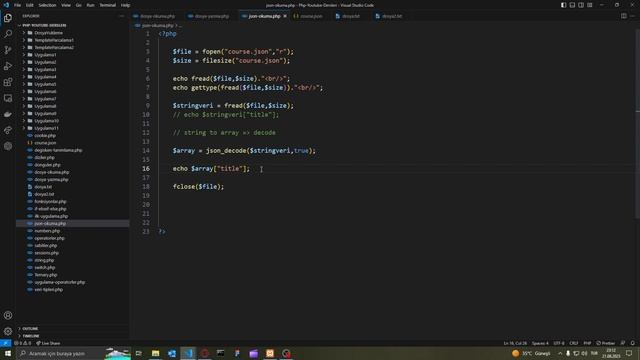Switch to dosya.txt tab
The image size is (640, 360).
coord(350,16)
